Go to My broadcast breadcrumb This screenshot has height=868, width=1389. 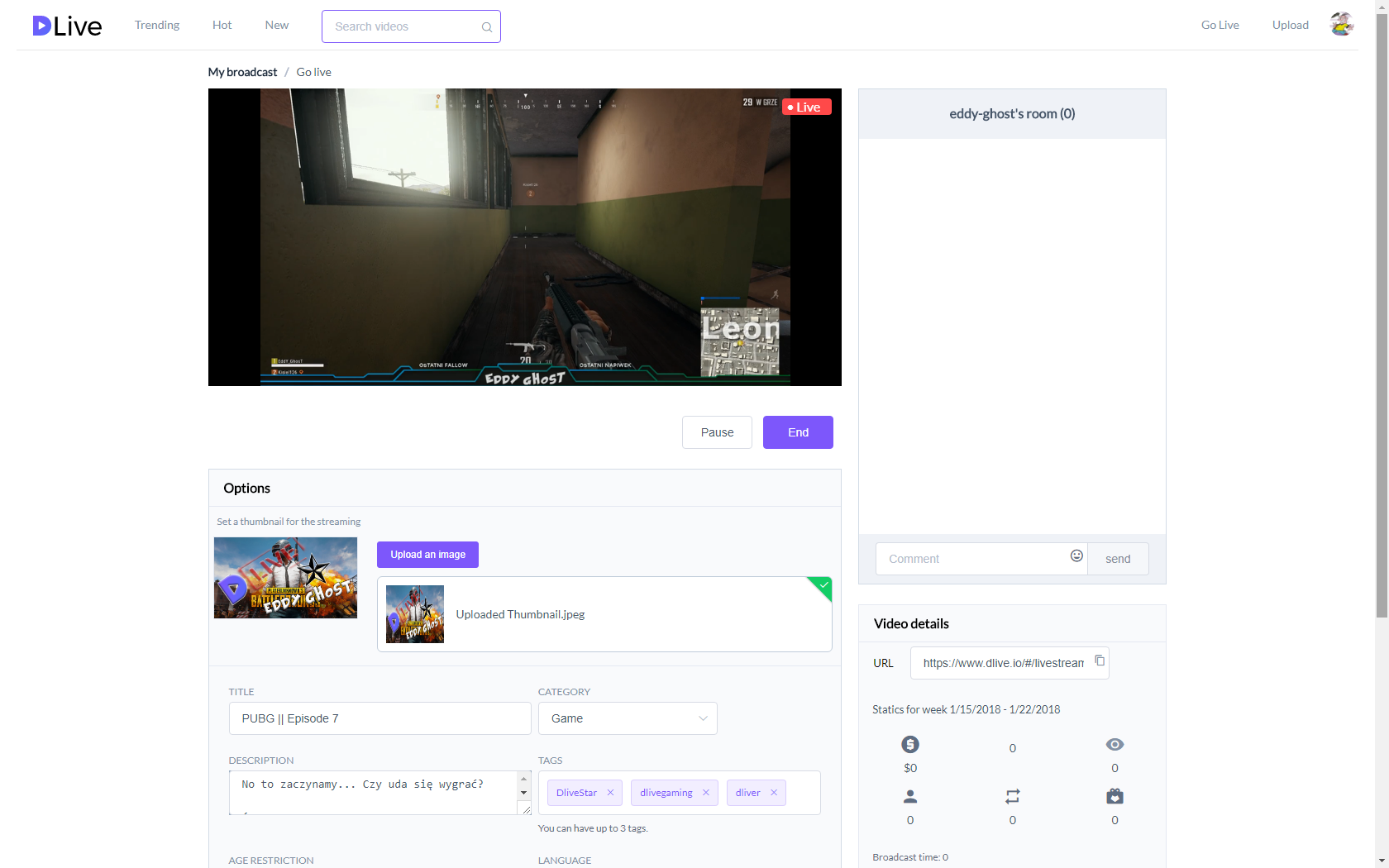(x=242, y=72)
